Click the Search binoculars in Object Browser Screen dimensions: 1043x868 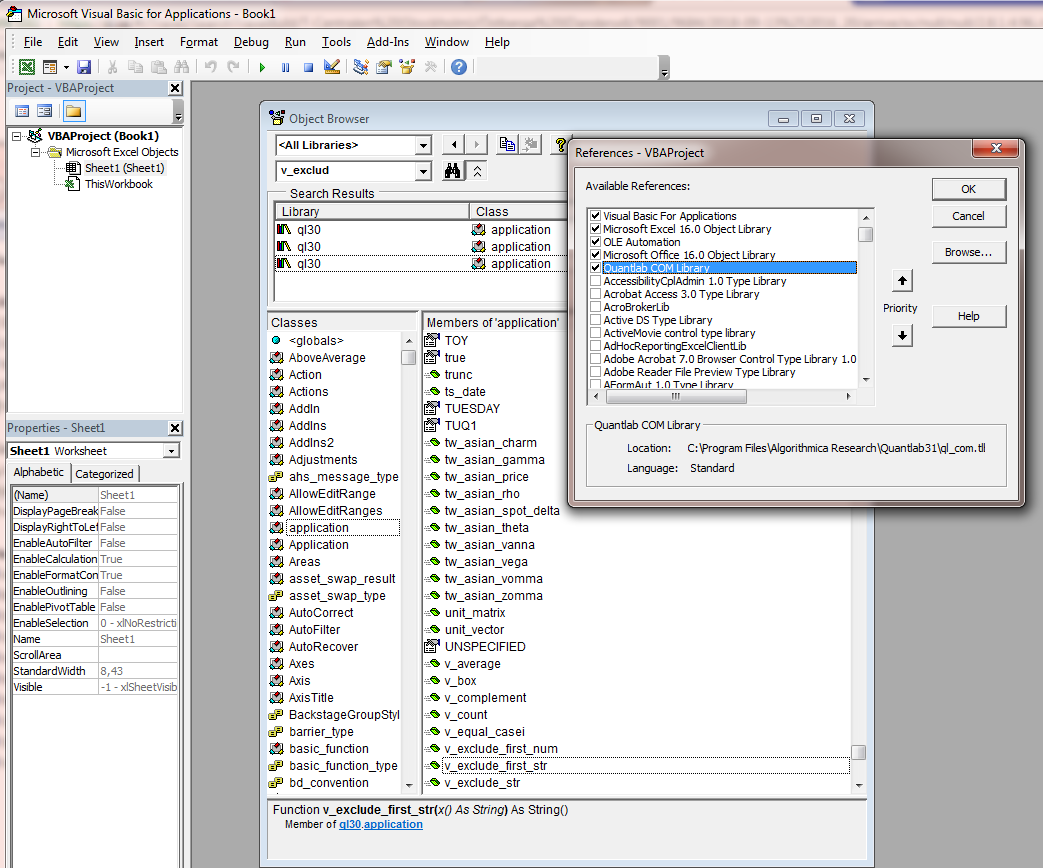453,171
